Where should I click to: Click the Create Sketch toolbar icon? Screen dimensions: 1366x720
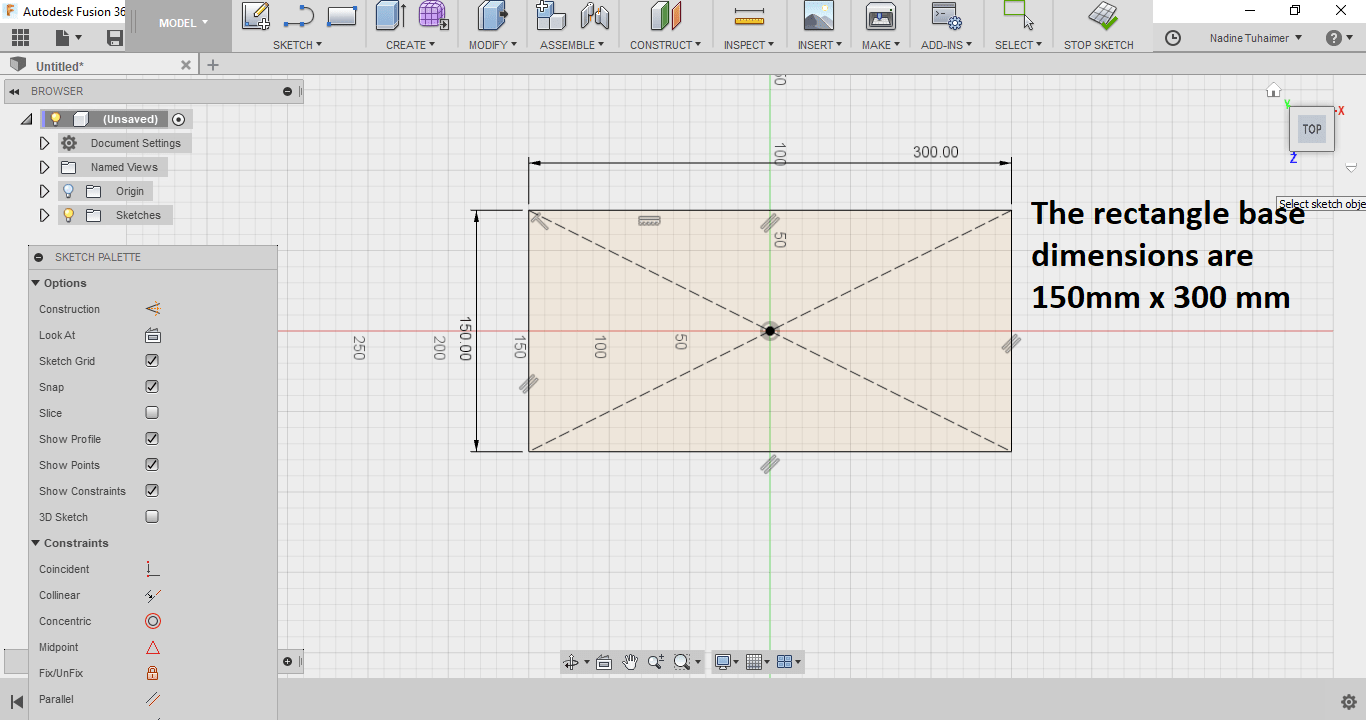coord(256,15)
